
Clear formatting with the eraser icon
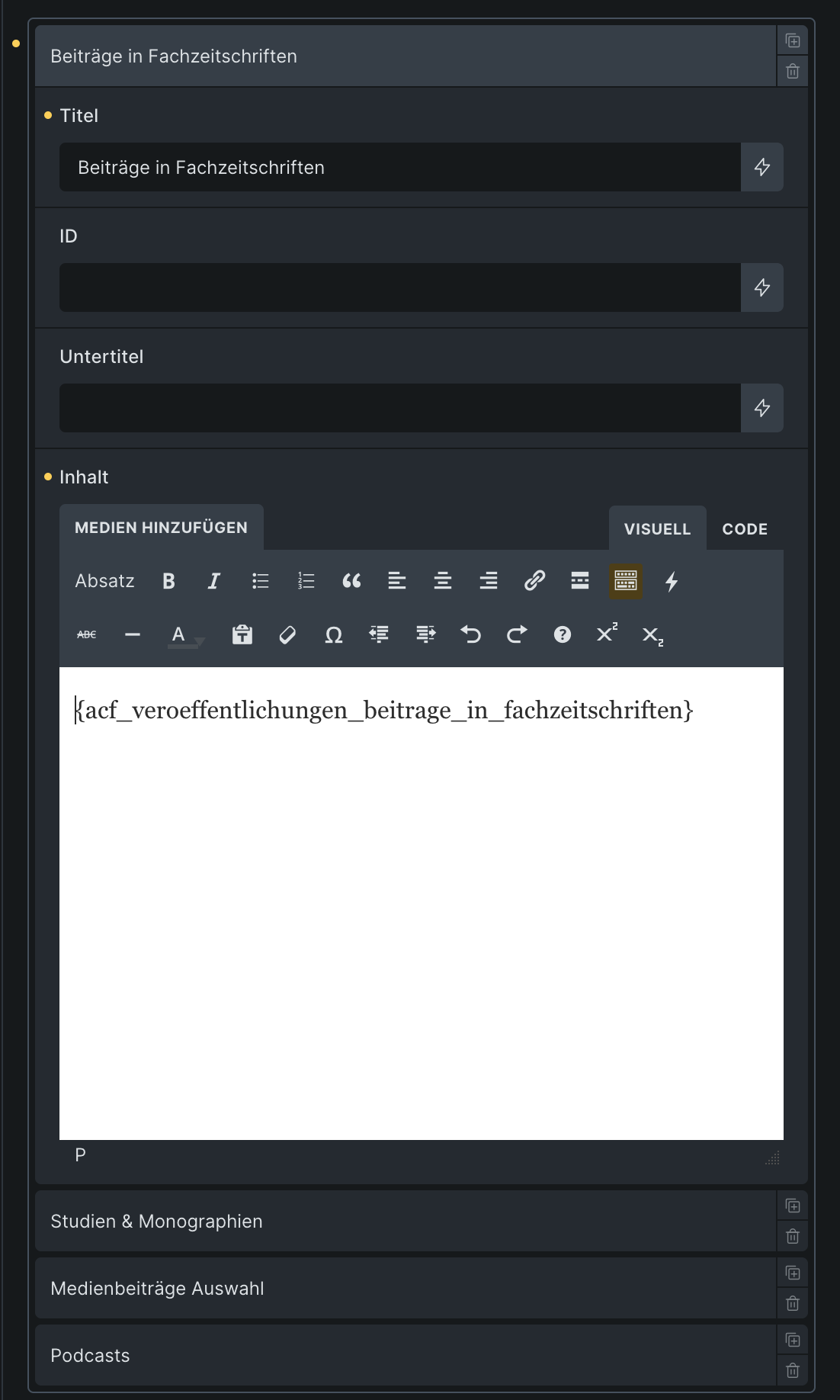click(287, 634)
